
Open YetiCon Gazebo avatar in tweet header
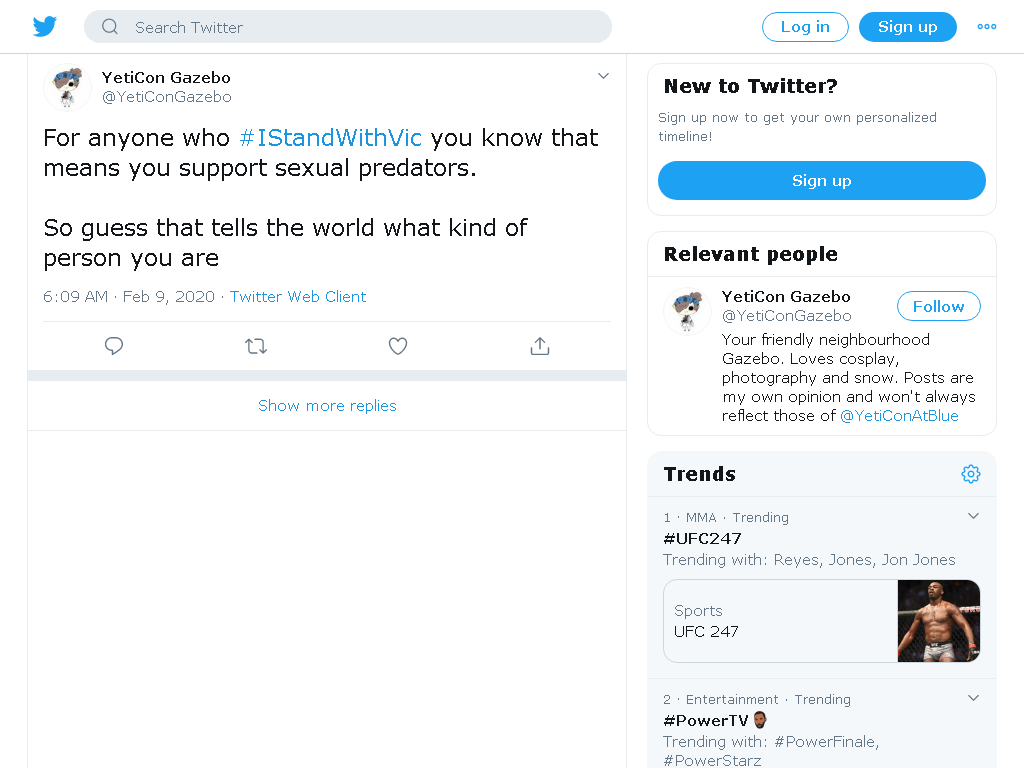click(x=67, y=88)
